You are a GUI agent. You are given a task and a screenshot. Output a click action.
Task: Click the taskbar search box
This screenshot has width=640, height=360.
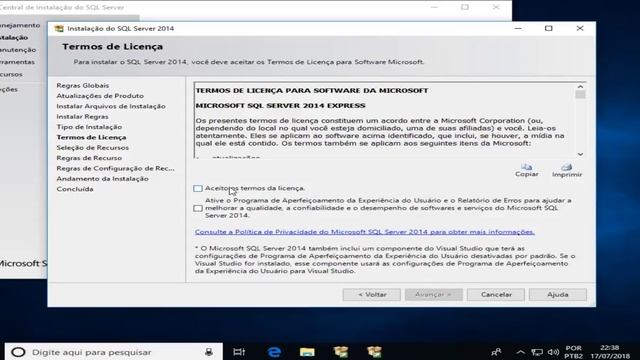(114, 352)
